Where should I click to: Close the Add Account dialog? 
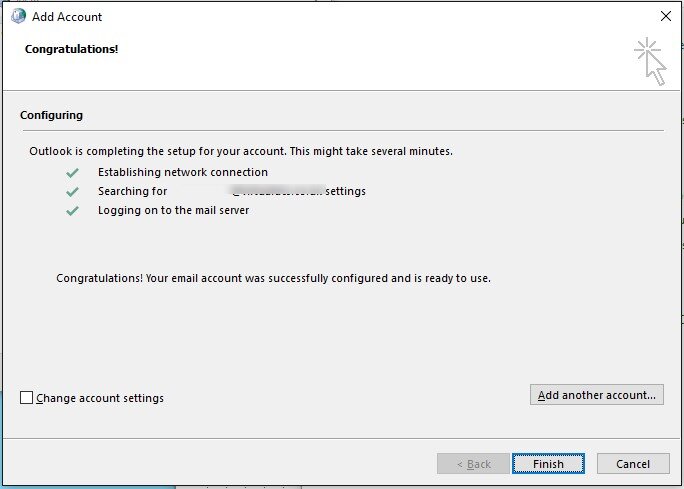pos(666,16)
